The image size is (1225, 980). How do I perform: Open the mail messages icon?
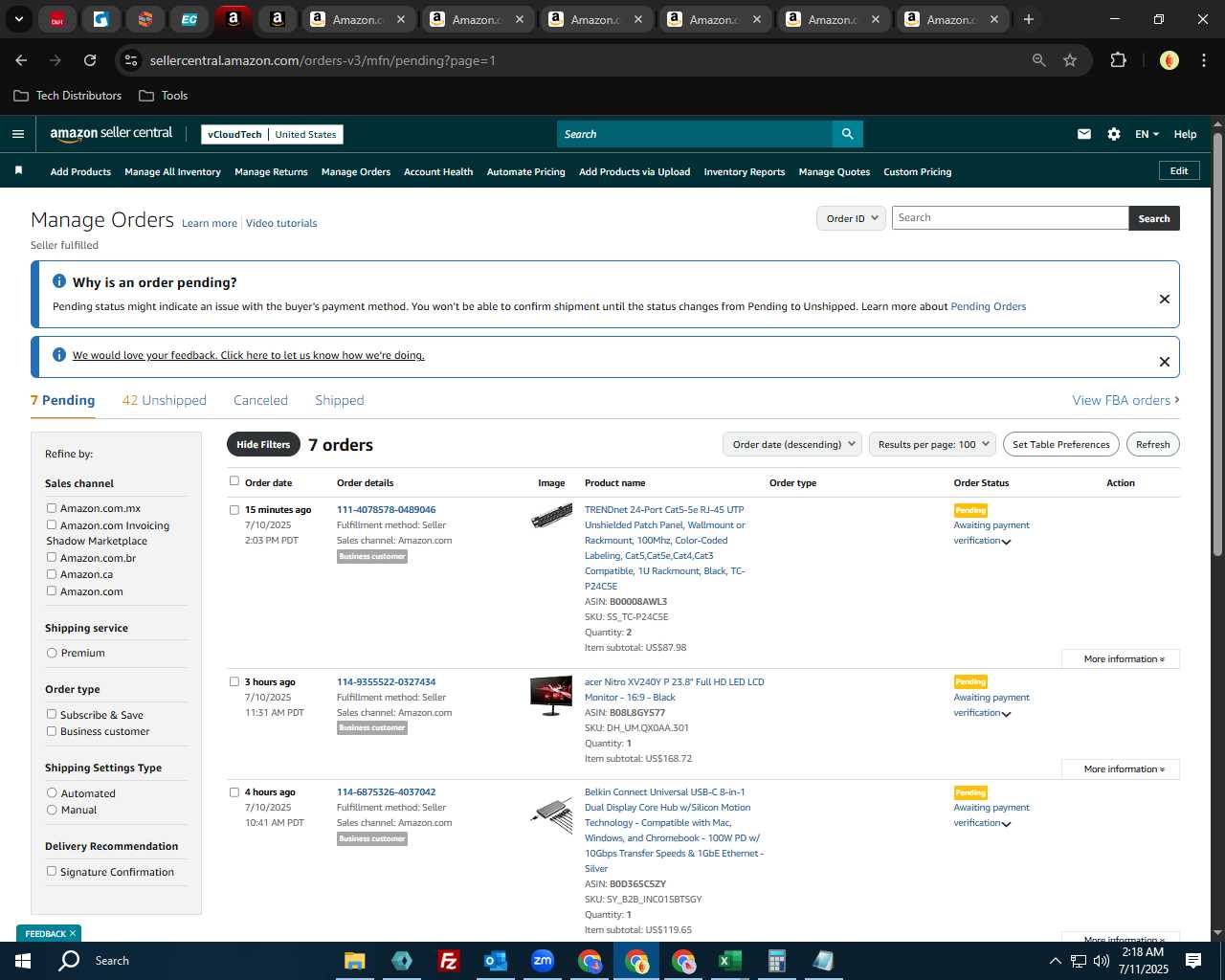[x=1084, y=134]
